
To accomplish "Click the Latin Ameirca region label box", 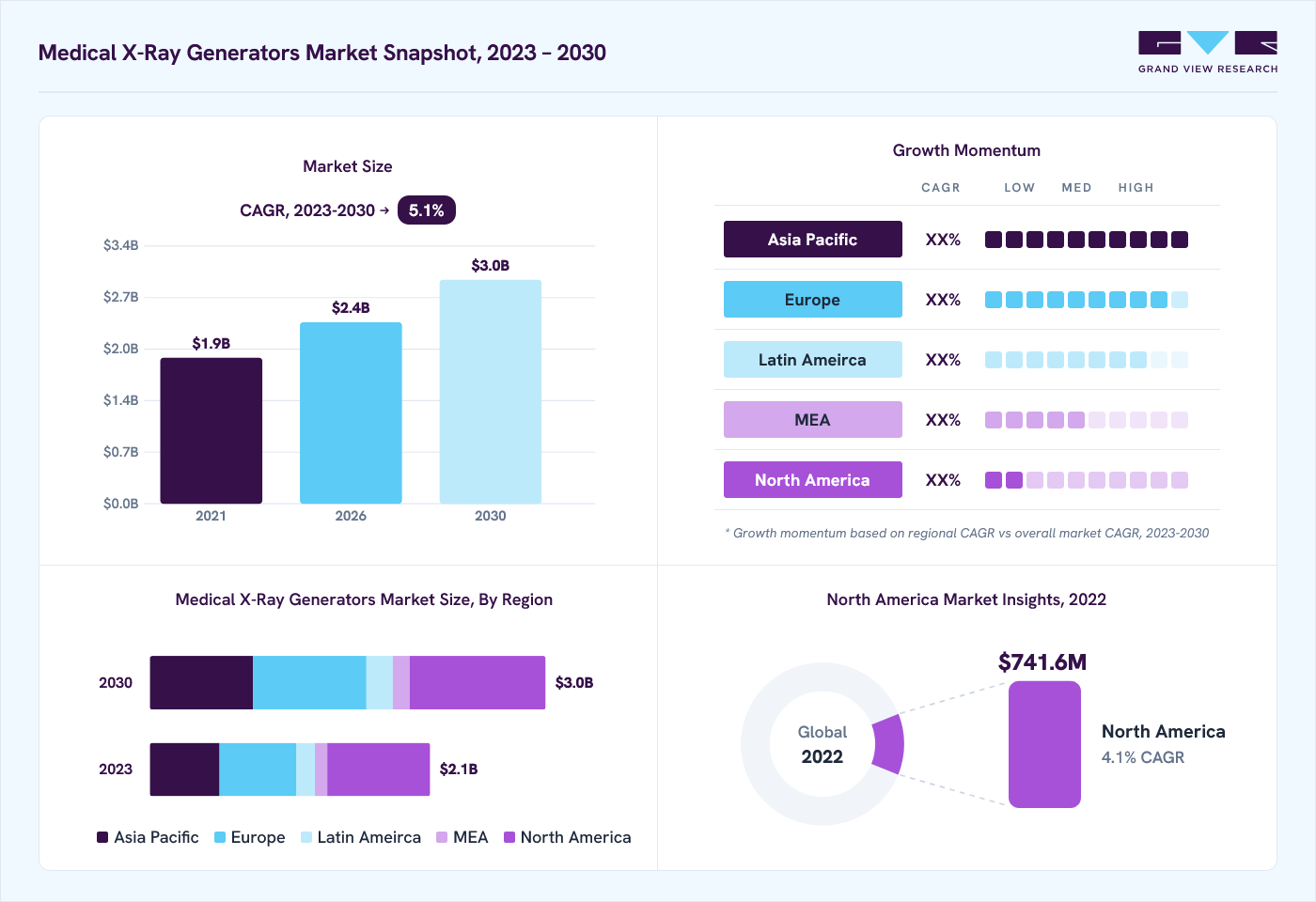I will pos(813,360).
